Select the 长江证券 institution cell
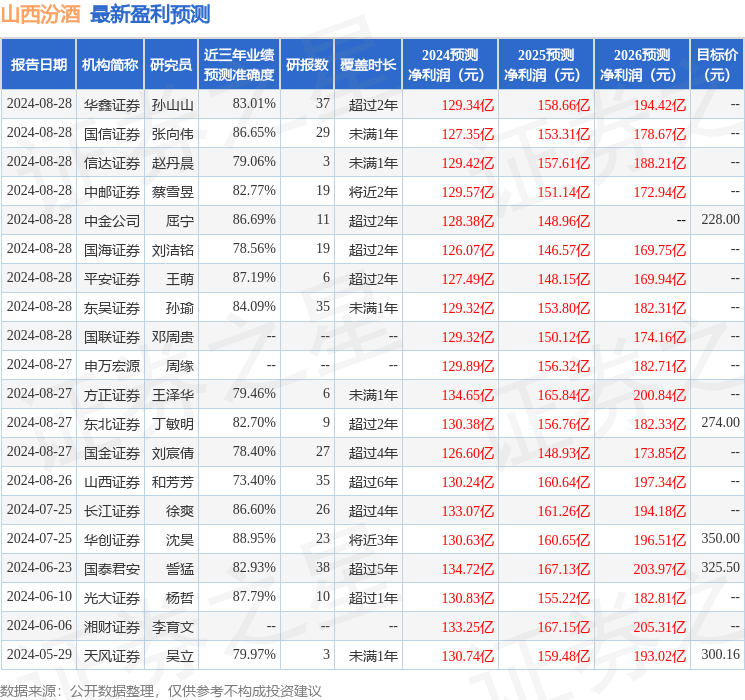The height and width of the screenshot is (700, 745). pyautogui.click(x=112, y=511)
